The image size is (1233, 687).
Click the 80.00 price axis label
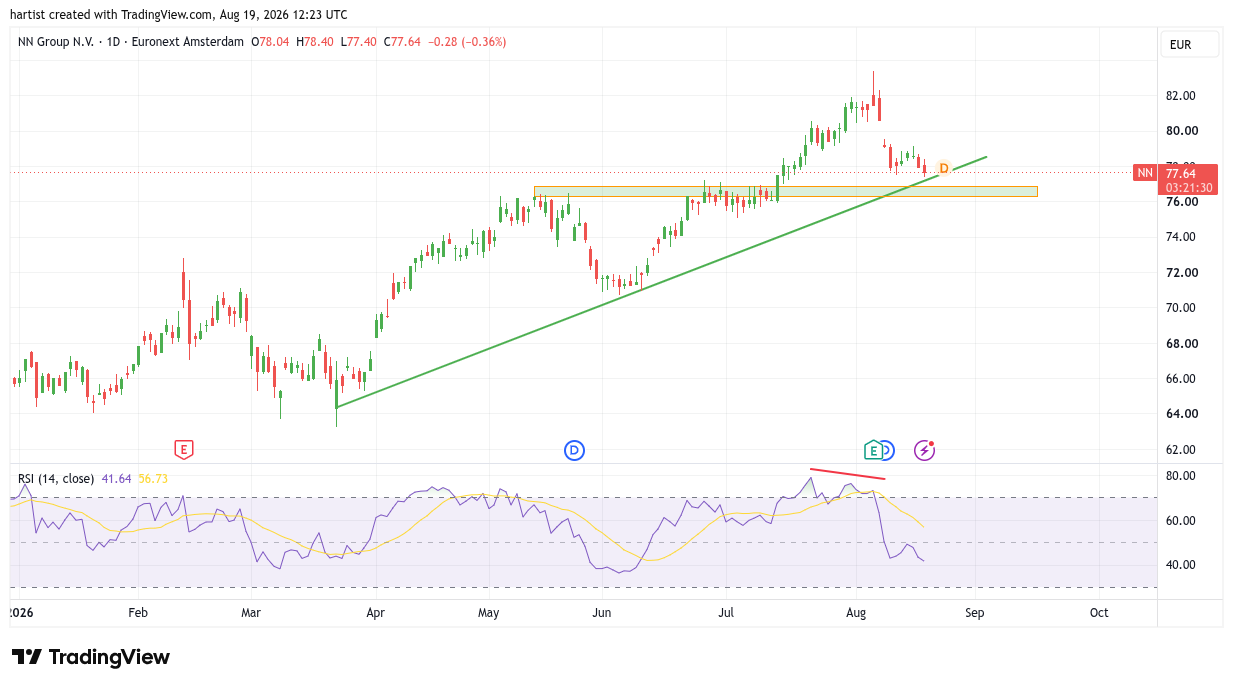click(1182, 131)
